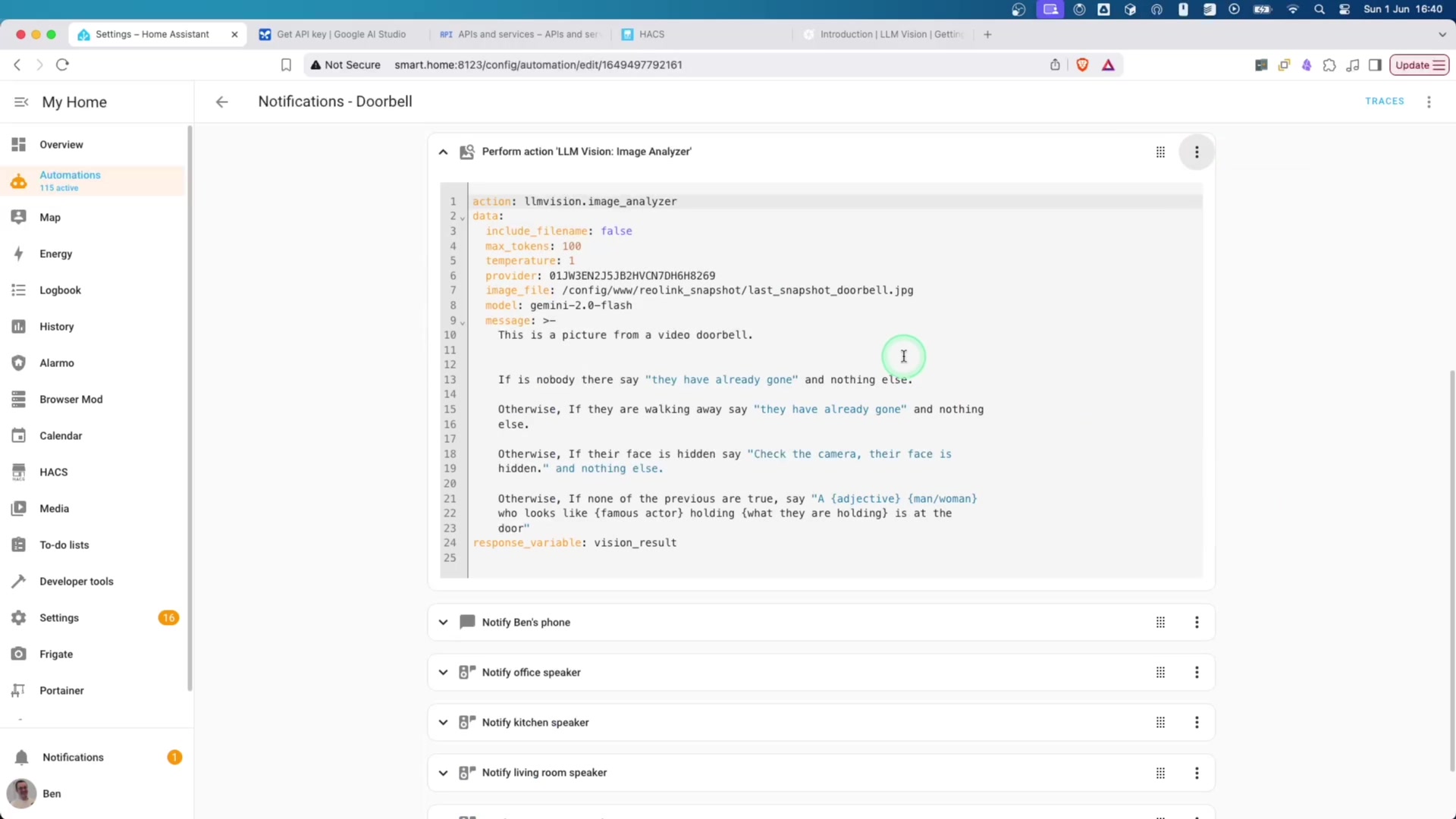Click the Energy lightning icon
The width and height of the screenshot is (1456, 819).
pyautogui.click(x=19, y=253)
